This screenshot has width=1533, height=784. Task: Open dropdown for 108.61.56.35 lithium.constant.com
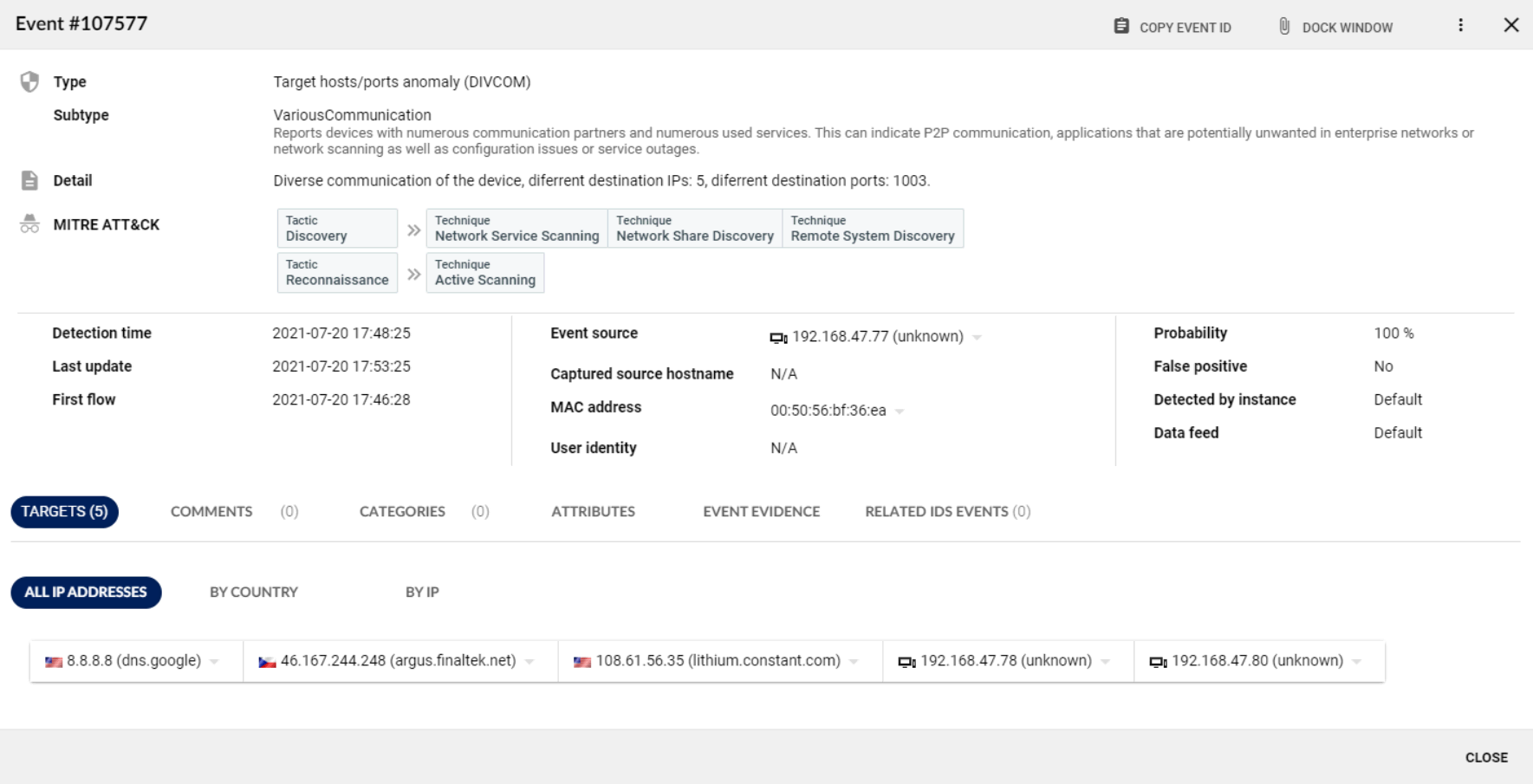pyautogui.click(x=854, y=662)
